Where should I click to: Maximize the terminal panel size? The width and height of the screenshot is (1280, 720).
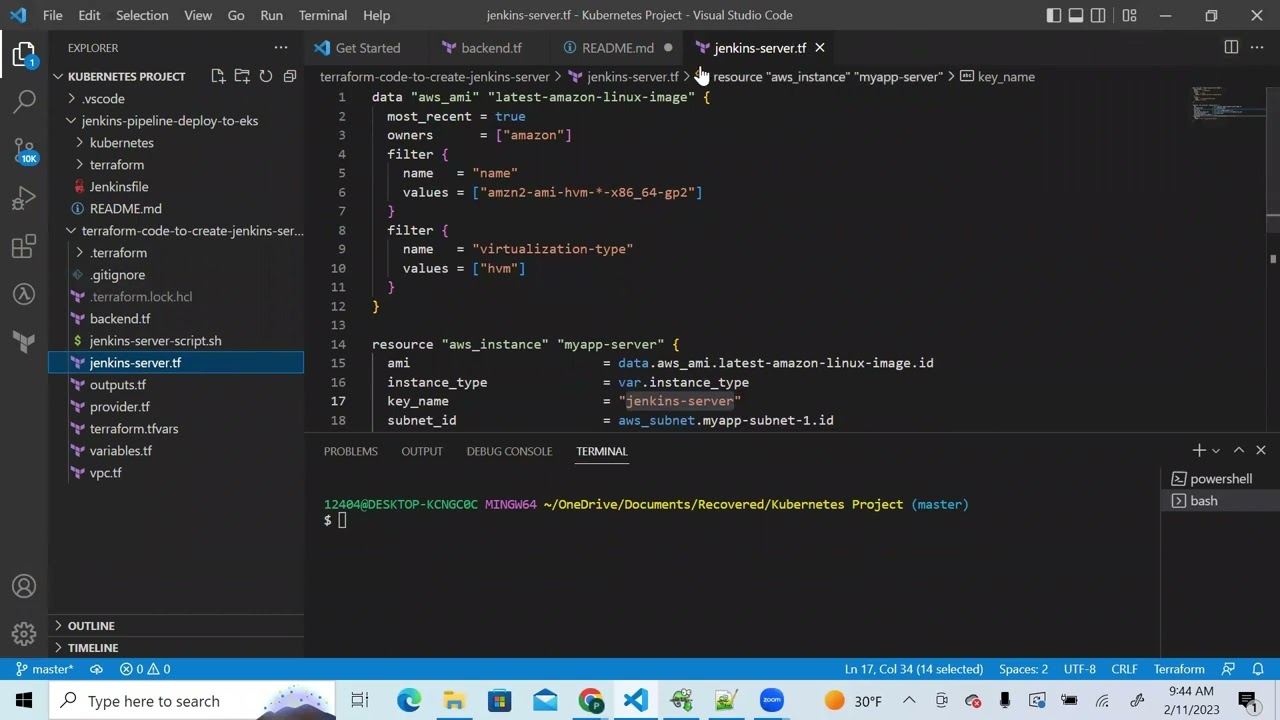[1238, 451]
